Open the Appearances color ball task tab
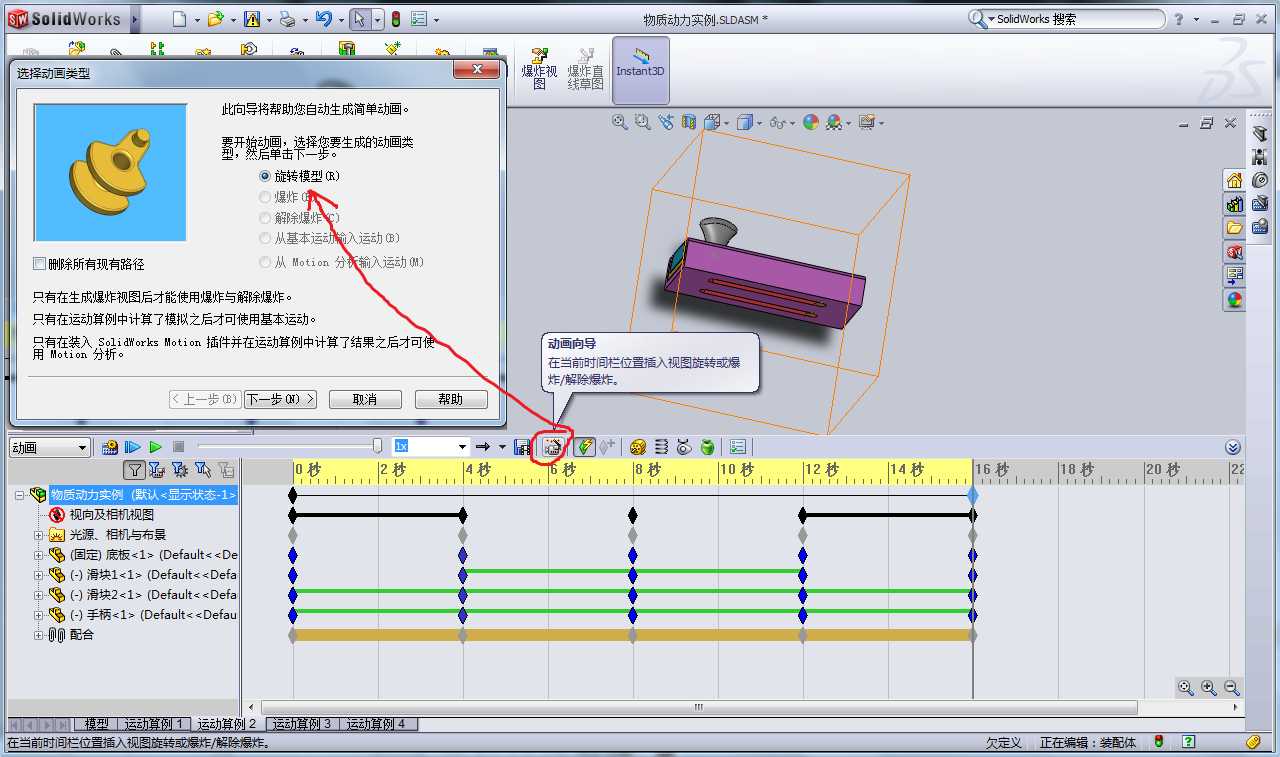The width and height of the screenshot is (1280, 757). 1234,299
